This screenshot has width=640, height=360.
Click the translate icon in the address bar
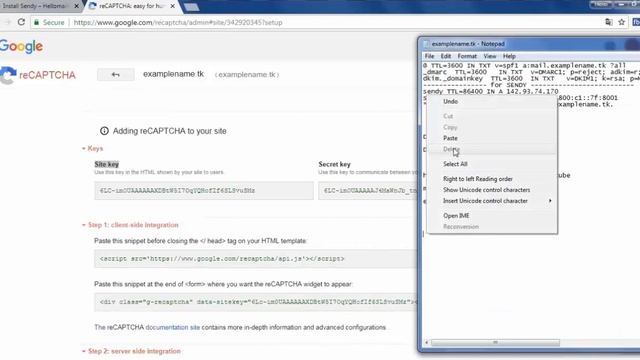coord(609,22)
